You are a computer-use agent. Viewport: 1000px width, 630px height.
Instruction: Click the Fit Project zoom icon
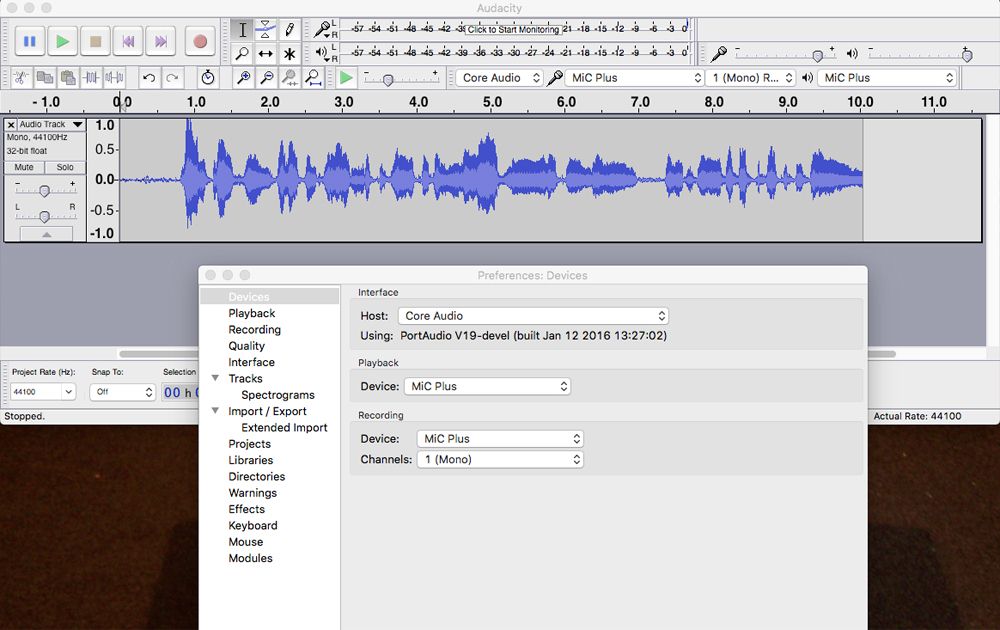pyautogui.click(x=313, y=78)
